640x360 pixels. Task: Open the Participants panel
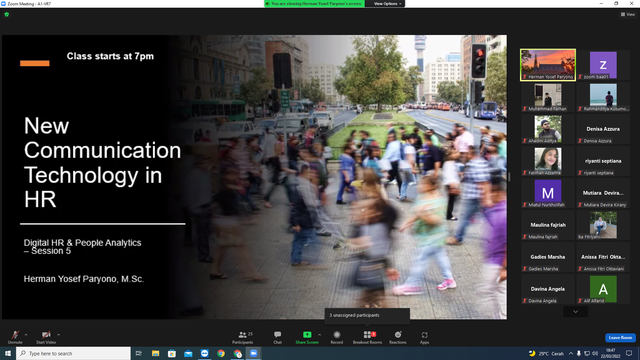[243, 337]
